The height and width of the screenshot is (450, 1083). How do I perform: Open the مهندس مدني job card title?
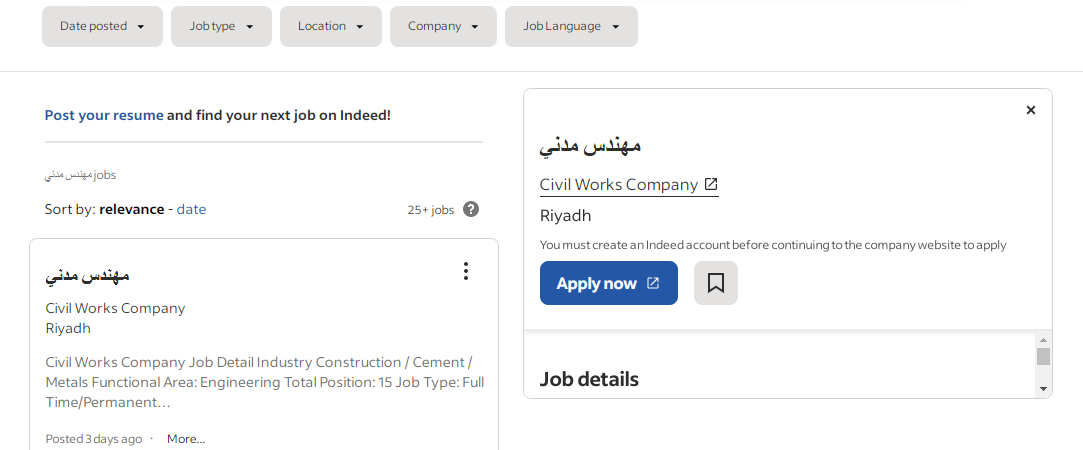88,275
